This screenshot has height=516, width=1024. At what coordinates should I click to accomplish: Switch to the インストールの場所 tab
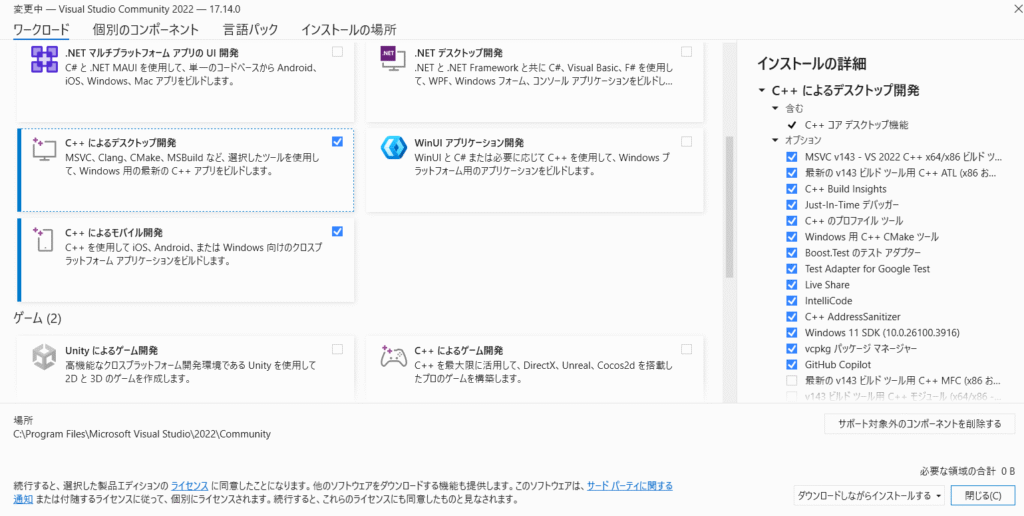(x=349, y=29)
